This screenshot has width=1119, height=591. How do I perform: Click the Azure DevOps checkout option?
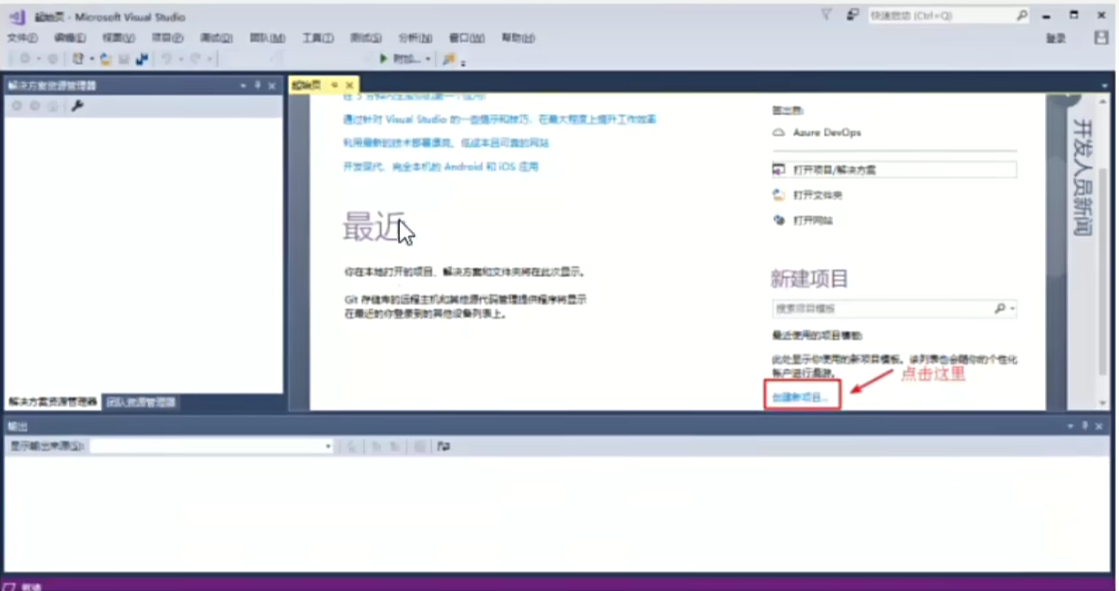817,133
